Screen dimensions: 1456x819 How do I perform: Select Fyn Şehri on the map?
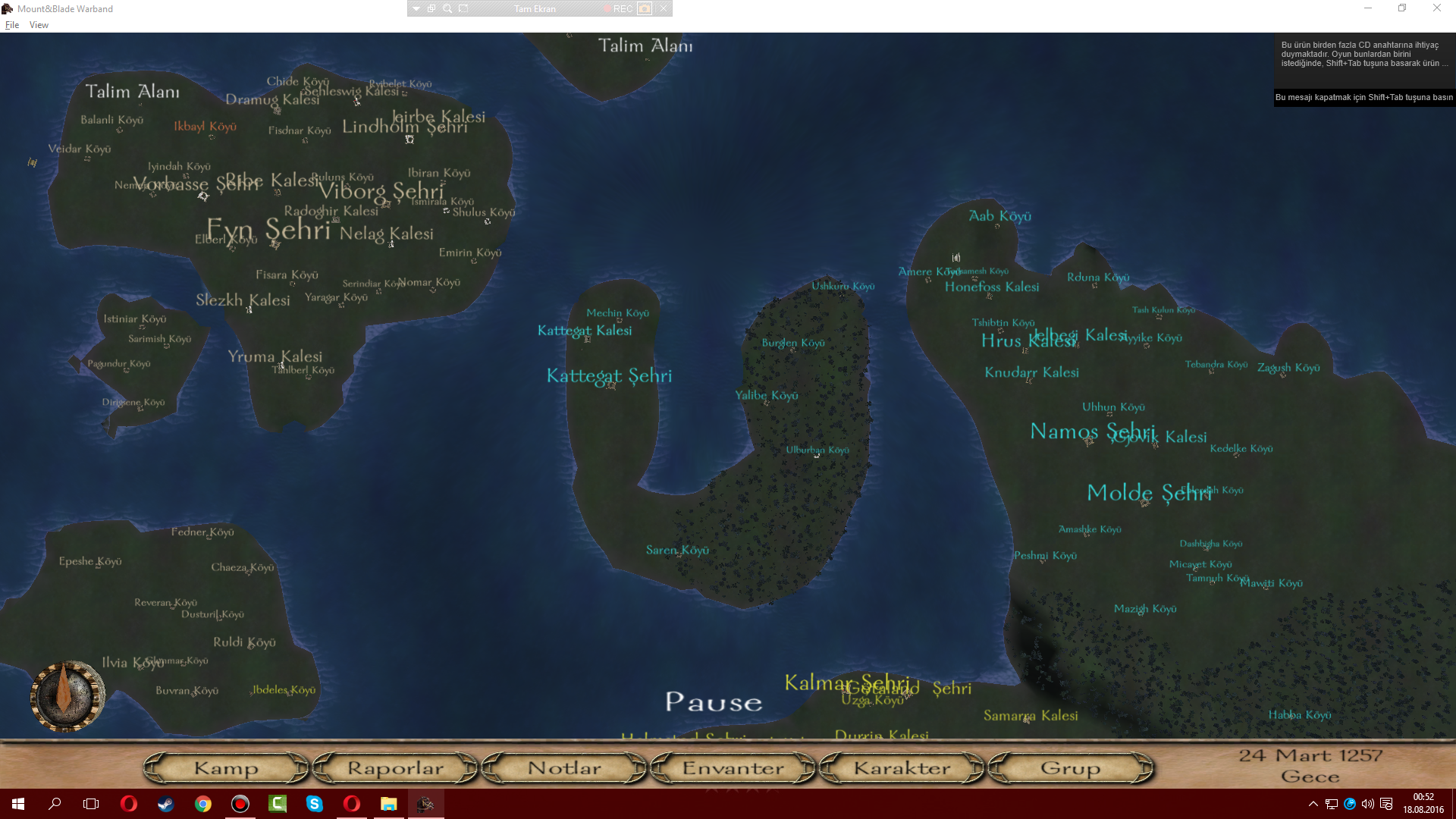[x=268, y=229]
